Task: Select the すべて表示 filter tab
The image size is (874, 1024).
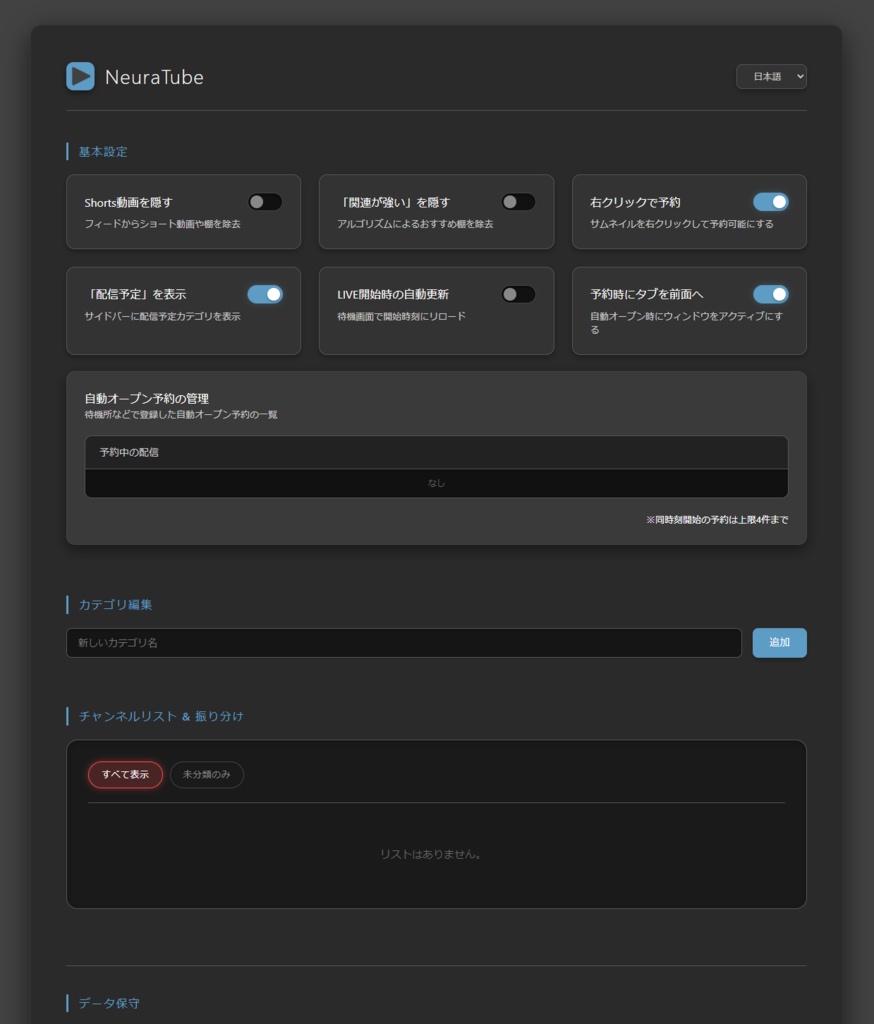Action: [x=125, y=775]
